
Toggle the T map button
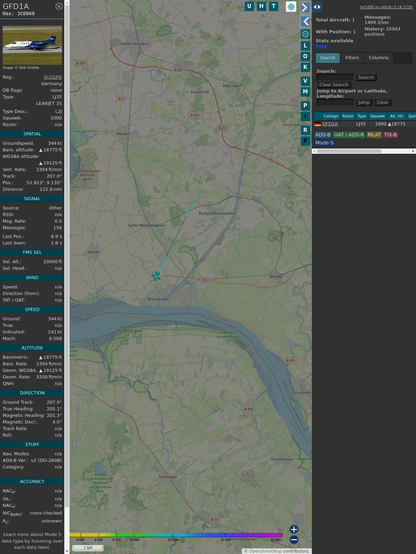coord(273,6)
